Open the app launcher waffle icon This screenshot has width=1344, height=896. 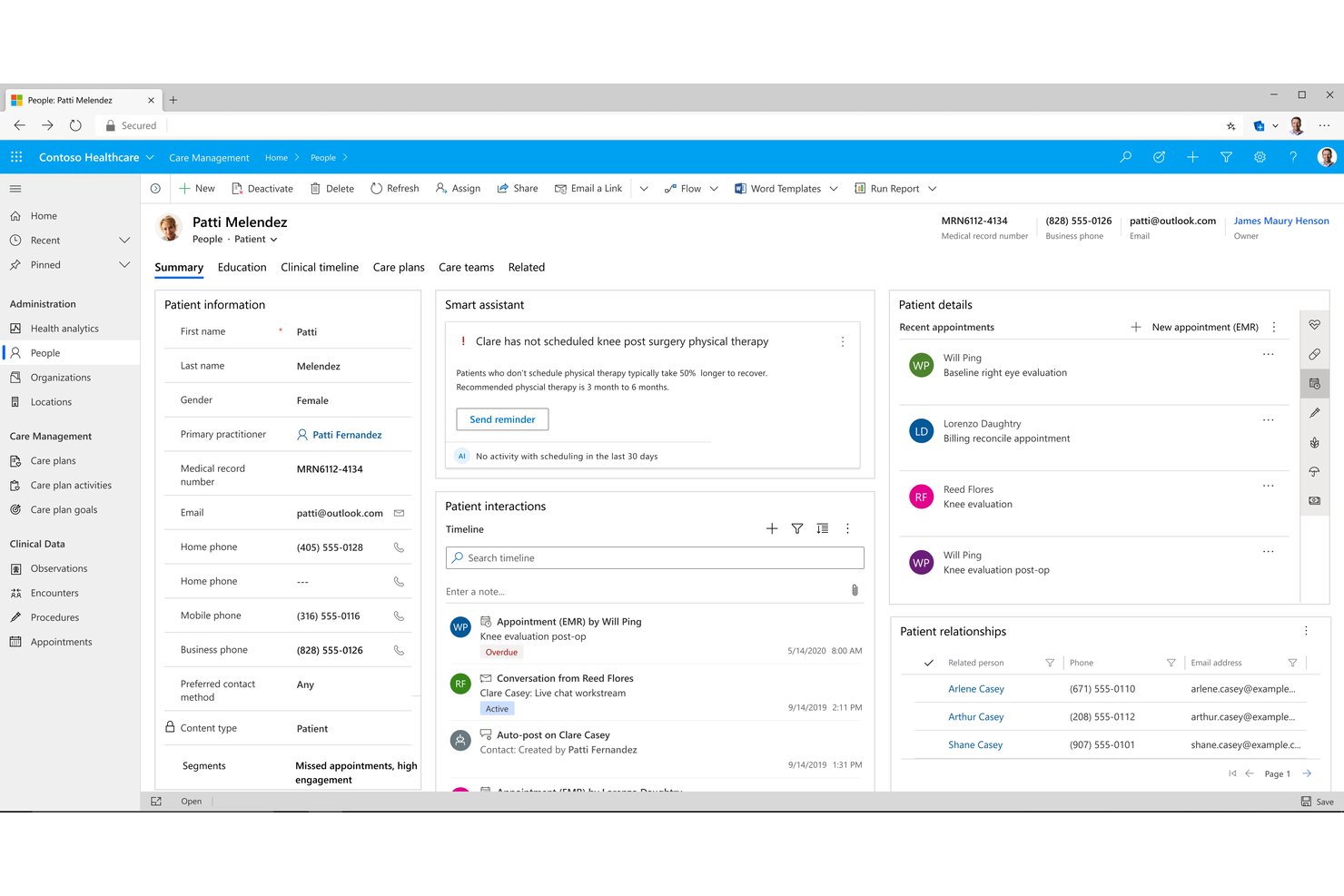pyautogui.click(x=16, y=157)
